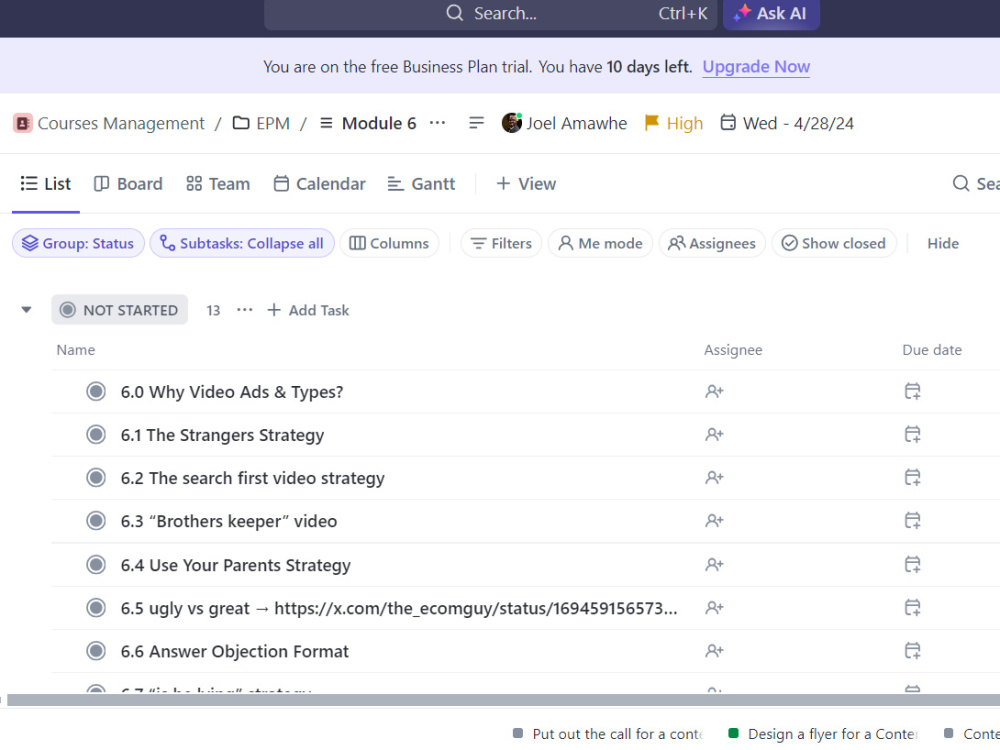Open Subtasks: Collapse all dropdown
The image size is (1000, 750).
point(242,244)
